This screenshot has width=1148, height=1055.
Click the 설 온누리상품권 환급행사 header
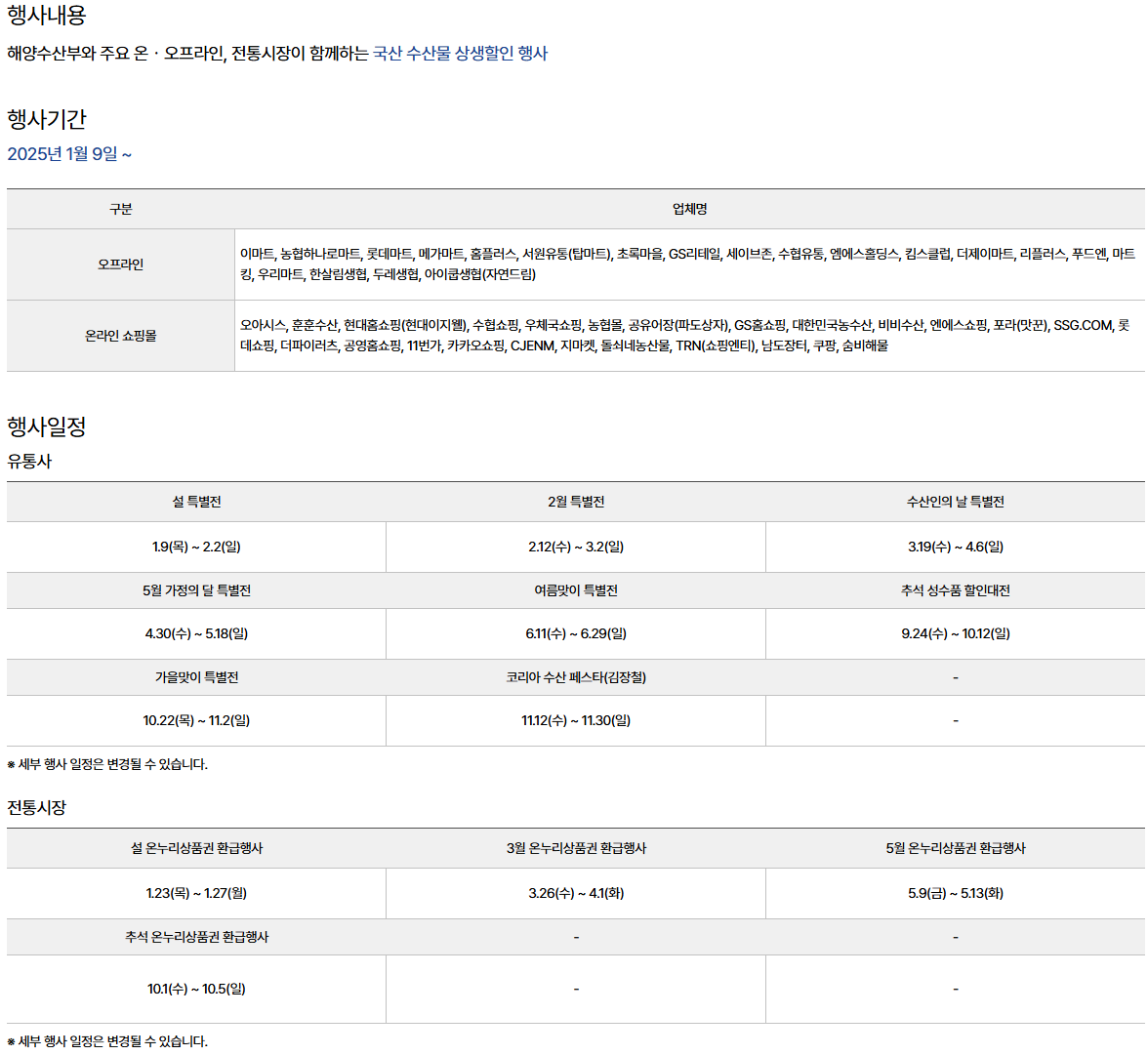[196, 848]
